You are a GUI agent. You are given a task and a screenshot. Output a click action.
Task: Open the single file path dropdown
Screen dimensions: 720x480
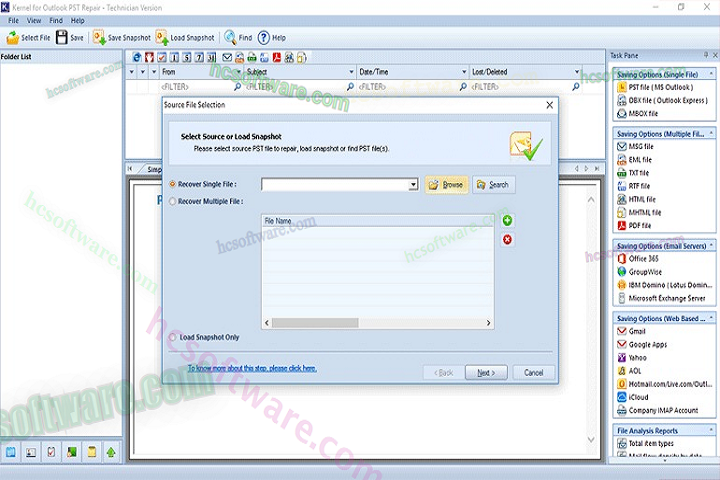(413, 185)
